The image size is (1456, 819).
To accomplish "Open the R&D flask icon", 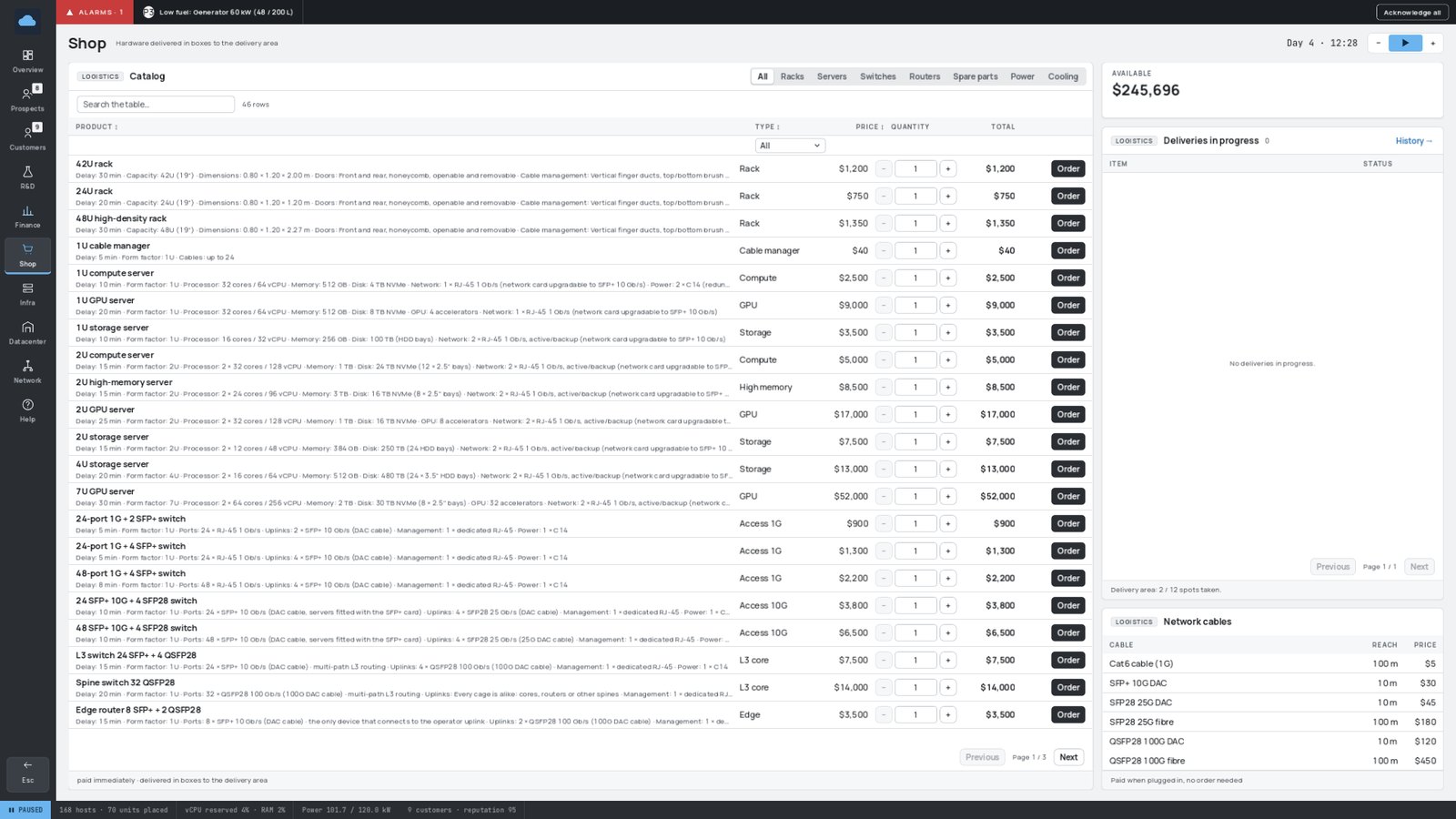I will point(27,177).
